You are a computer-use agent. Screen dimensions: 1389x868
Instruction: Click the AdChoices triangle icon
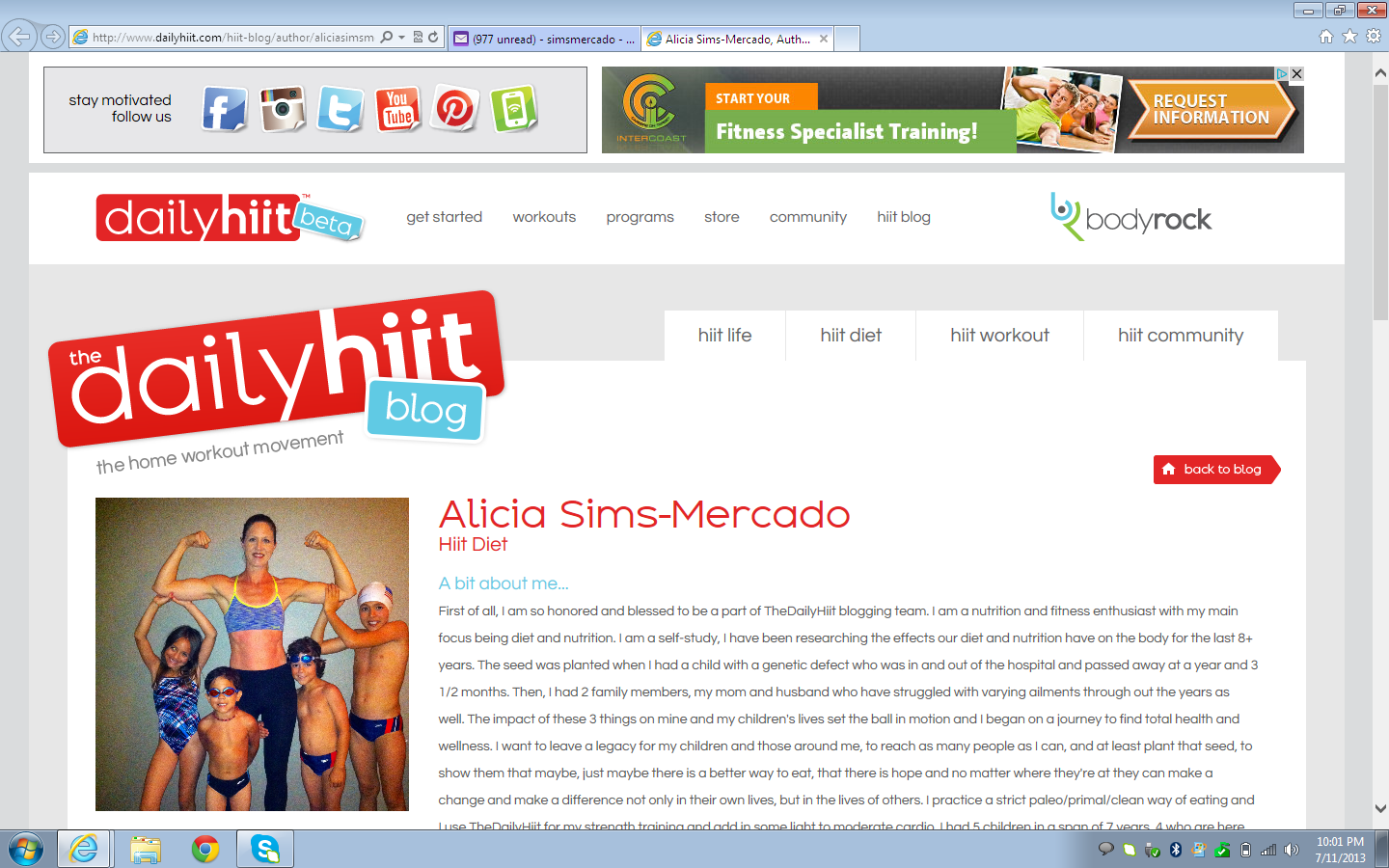[1283, 73]
